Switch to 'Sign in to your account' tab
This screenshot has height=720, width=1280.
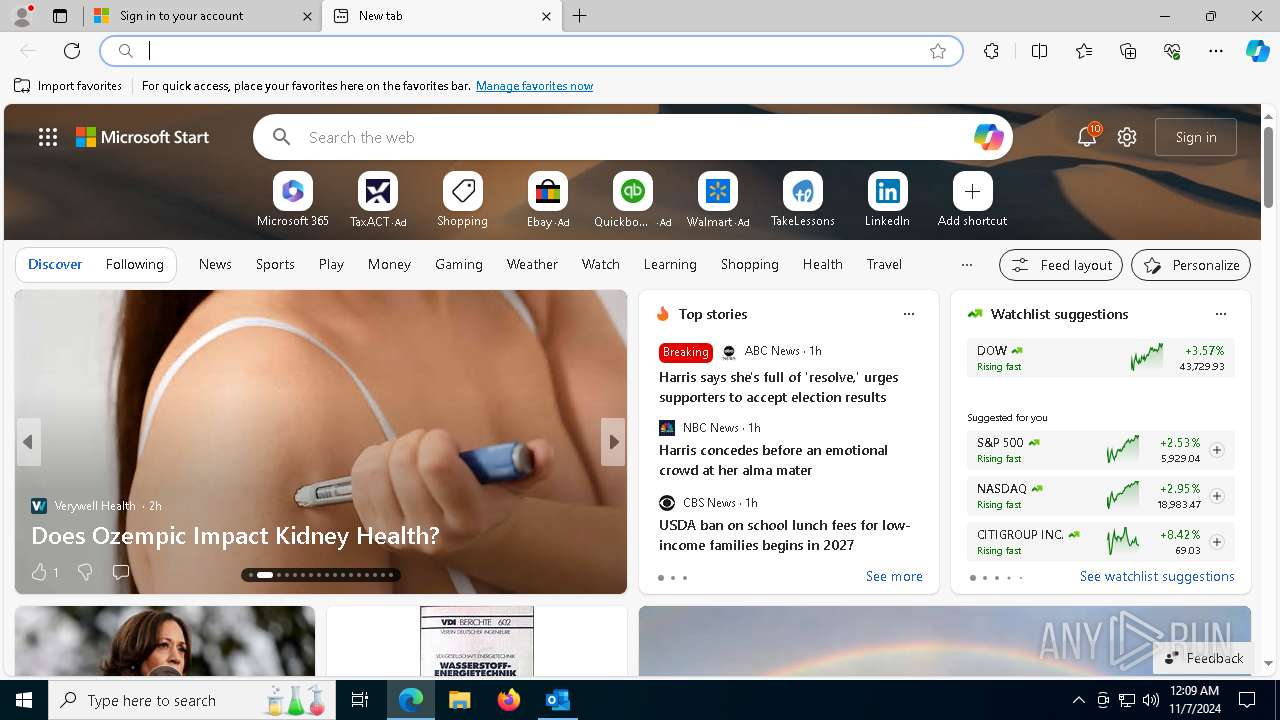(200, 16)
